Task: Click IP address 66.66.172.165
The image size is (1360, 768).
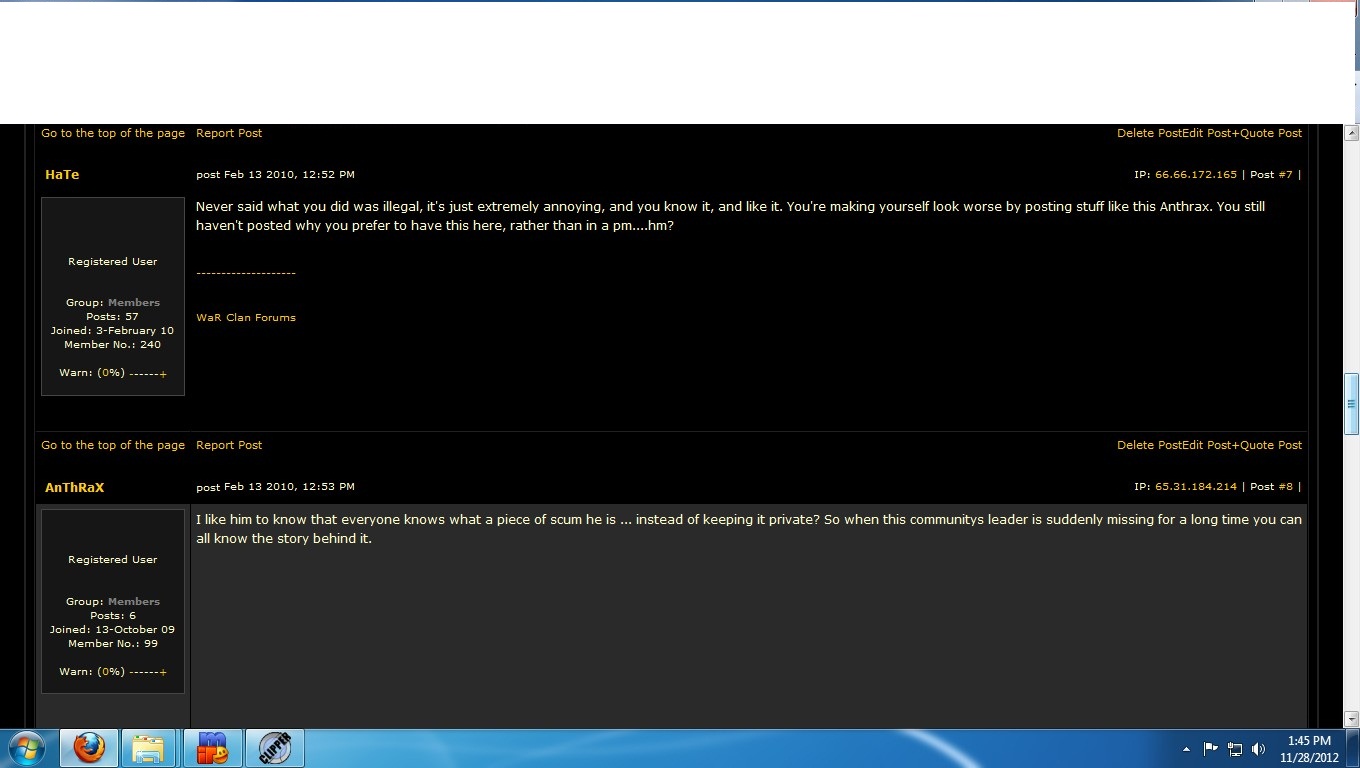Action: 1195,175
